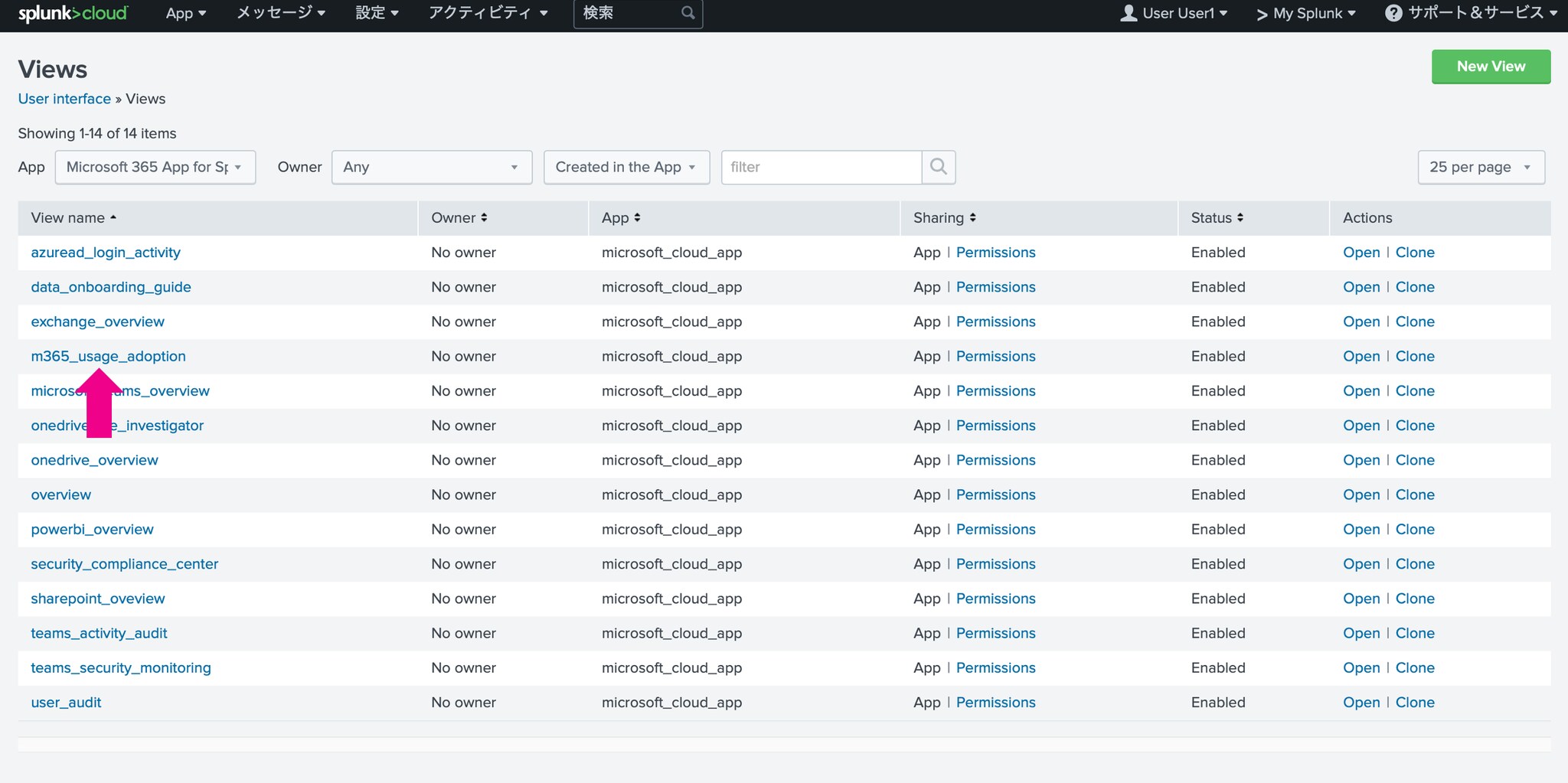Clone the exchange_overview view
This screenshot has width=1568, height=783.
tap(1415, 321)
